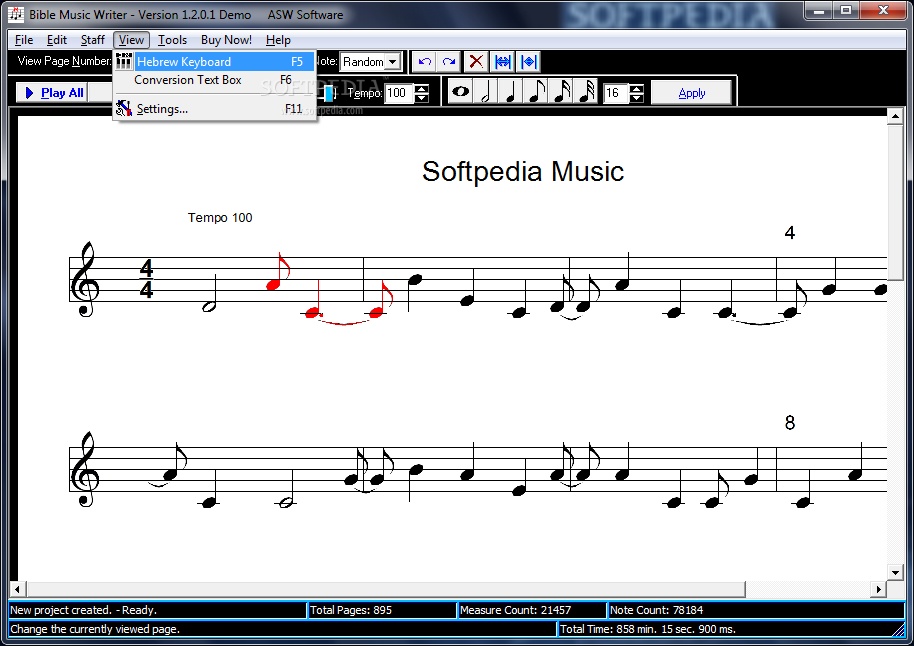Click the blue volume slider handle

pos(329,93)
